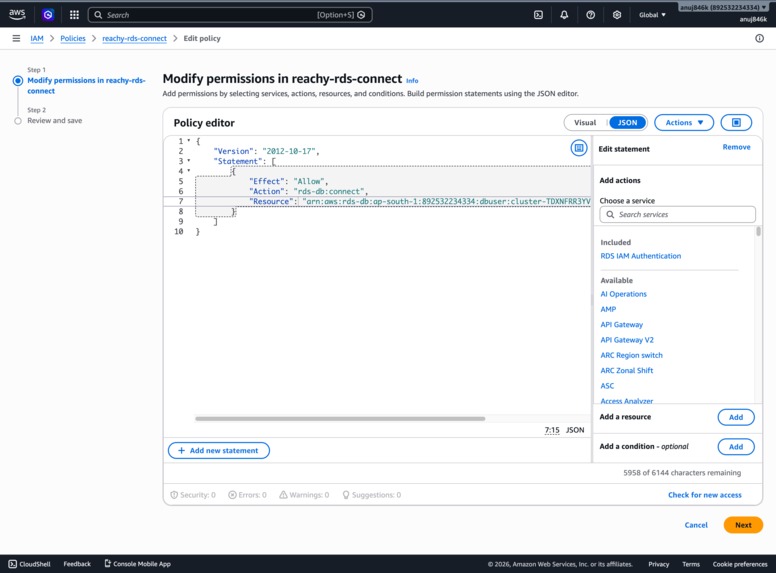Switch editor to Visual mode
This screenshot has height=573, width=776.
coord(585,122)
